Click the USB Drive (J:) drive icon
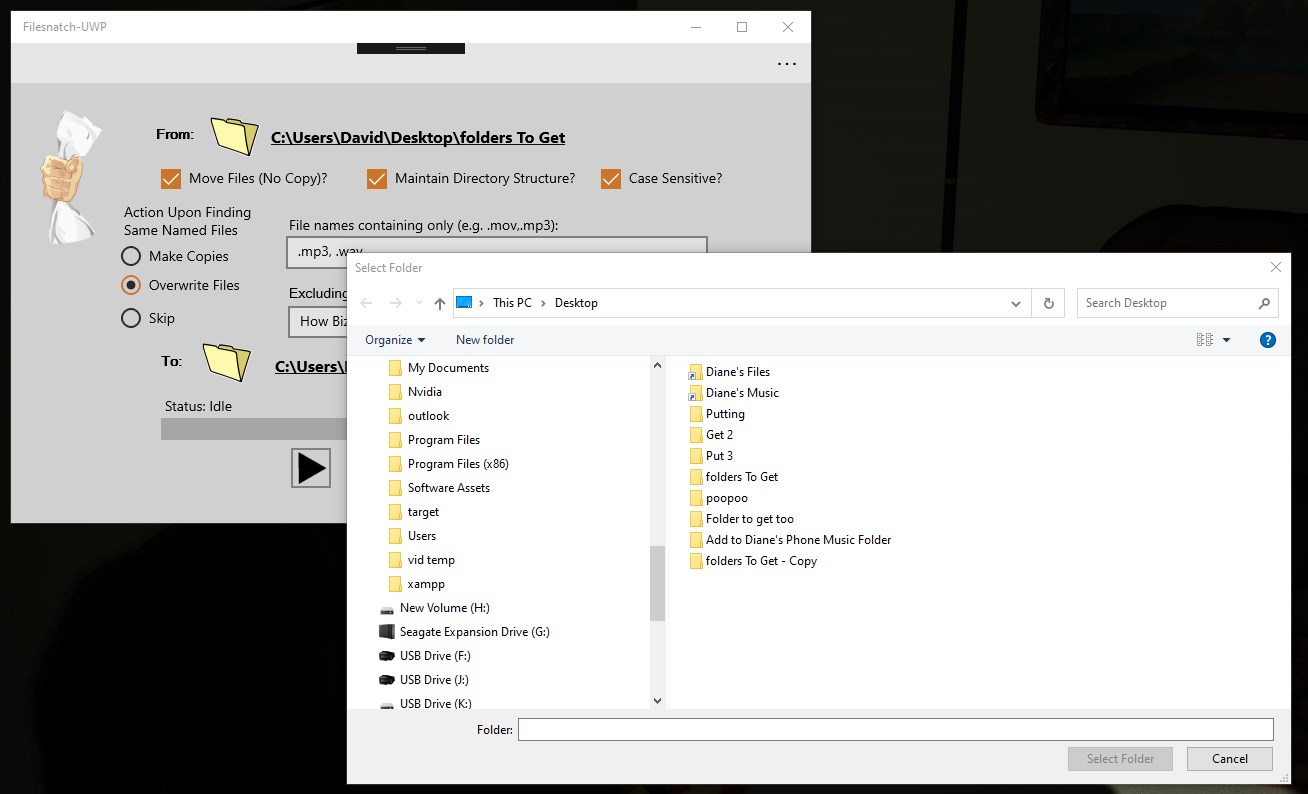 point(387,680)
